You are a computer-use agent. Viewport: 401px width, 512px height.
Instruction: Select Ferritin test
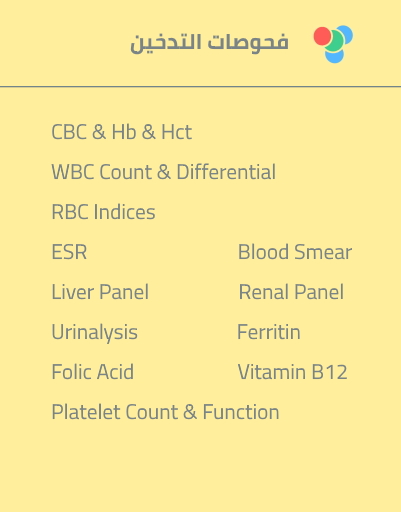click(269, 332)
